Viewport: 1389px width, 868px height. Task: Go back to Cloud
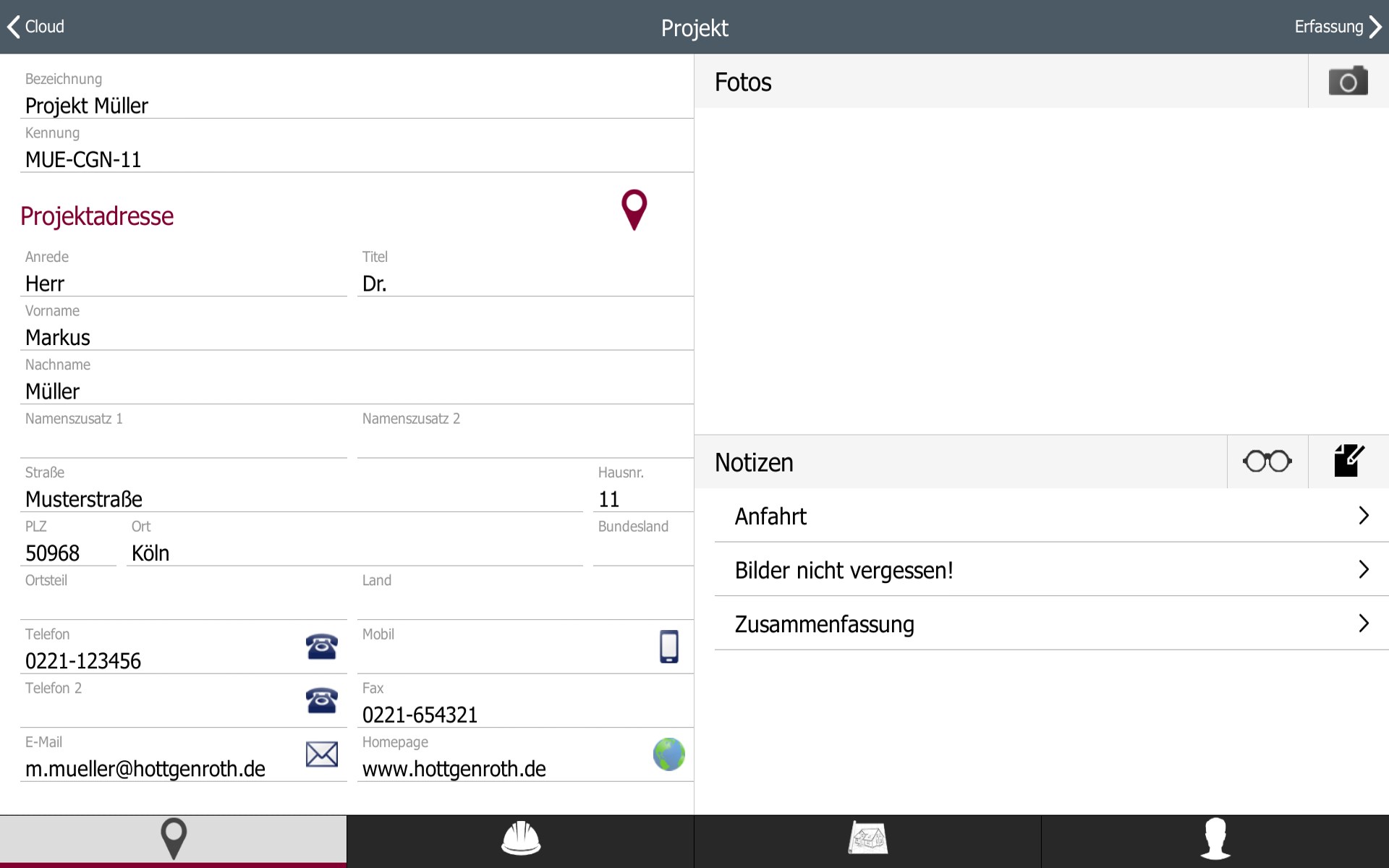[36, 27]
